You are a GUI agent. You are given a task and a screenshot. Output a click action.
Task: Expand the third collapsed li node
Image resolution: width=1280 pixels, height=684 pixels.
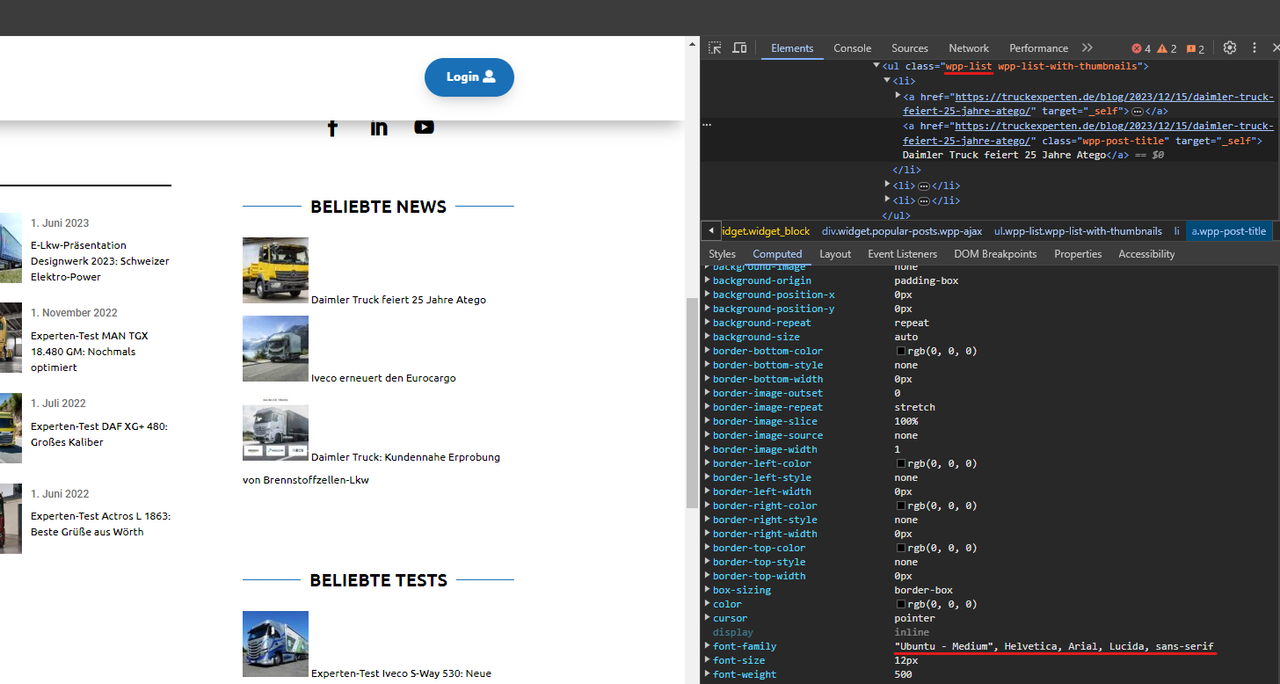(887, 200)
